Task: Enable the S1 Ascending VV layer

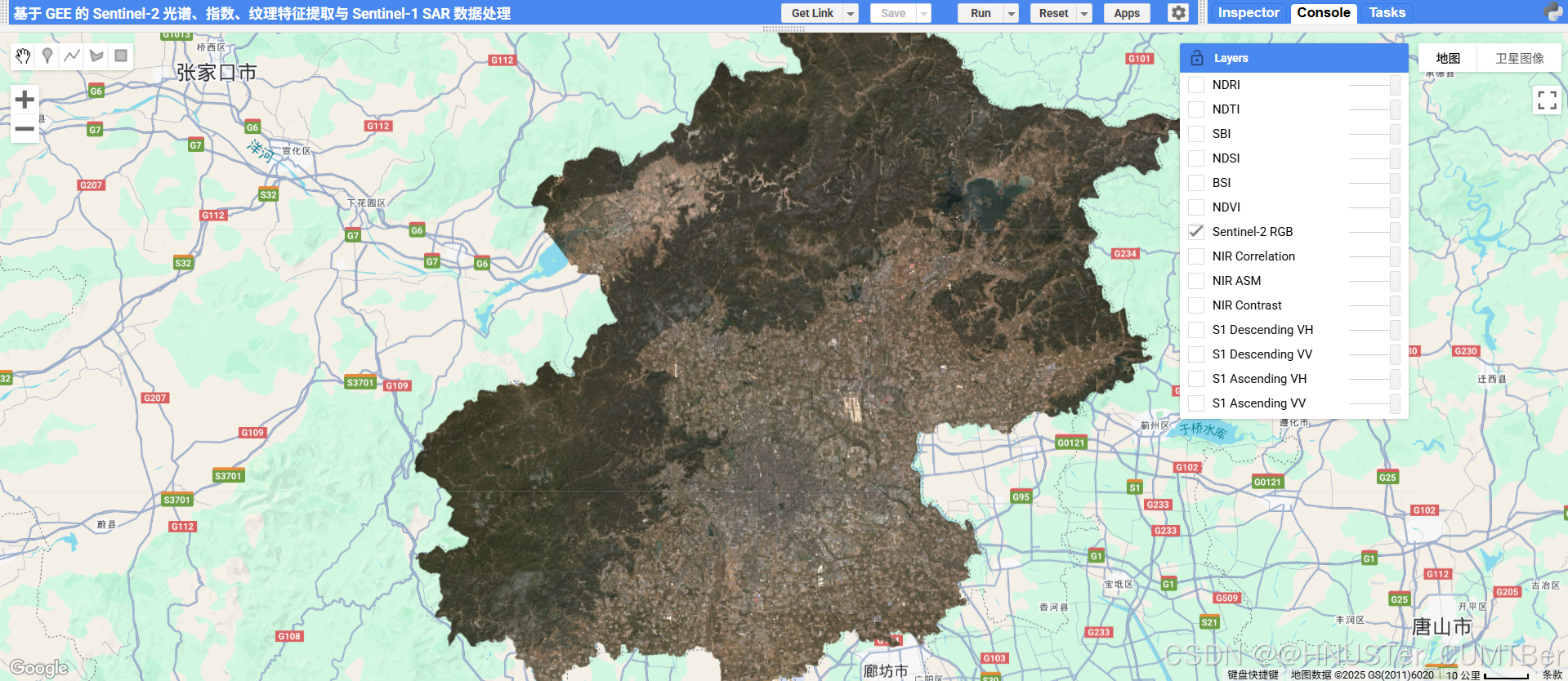Action: 1196,403
